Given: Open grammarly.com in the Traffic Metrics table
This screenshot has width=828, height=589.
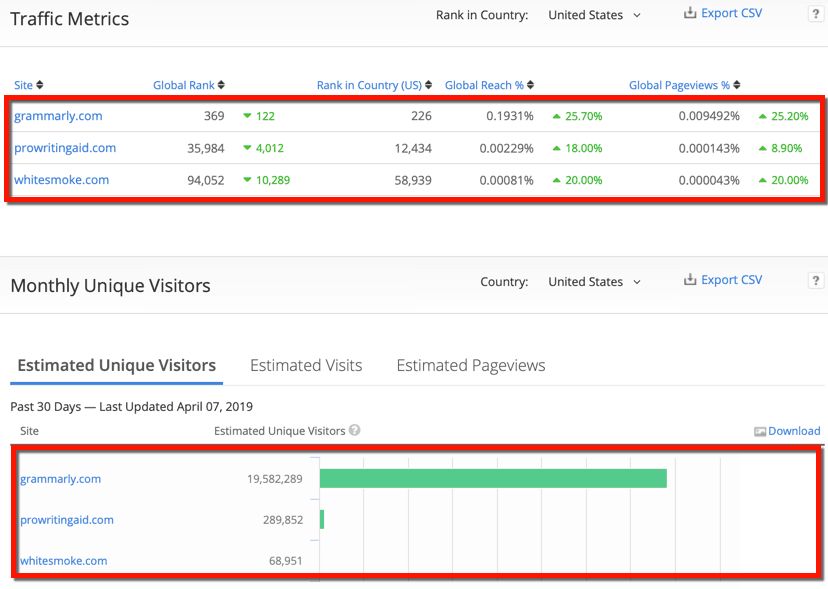Looking at the screenshot, I should 58,116.
